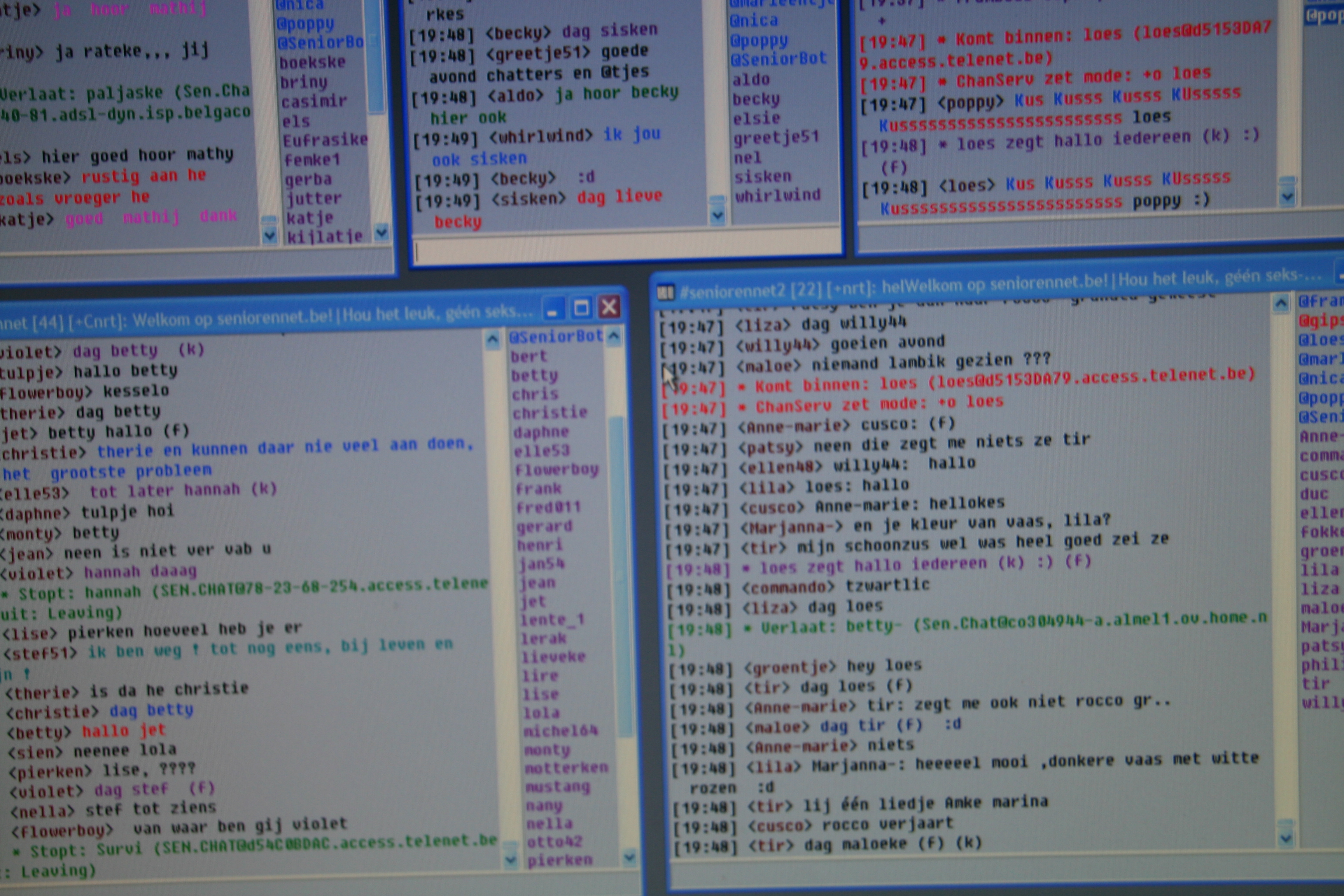Screen dimensions: 1344x896
Task: Click the #seniorennet2 channel window icon
Action: click(665, 293)
